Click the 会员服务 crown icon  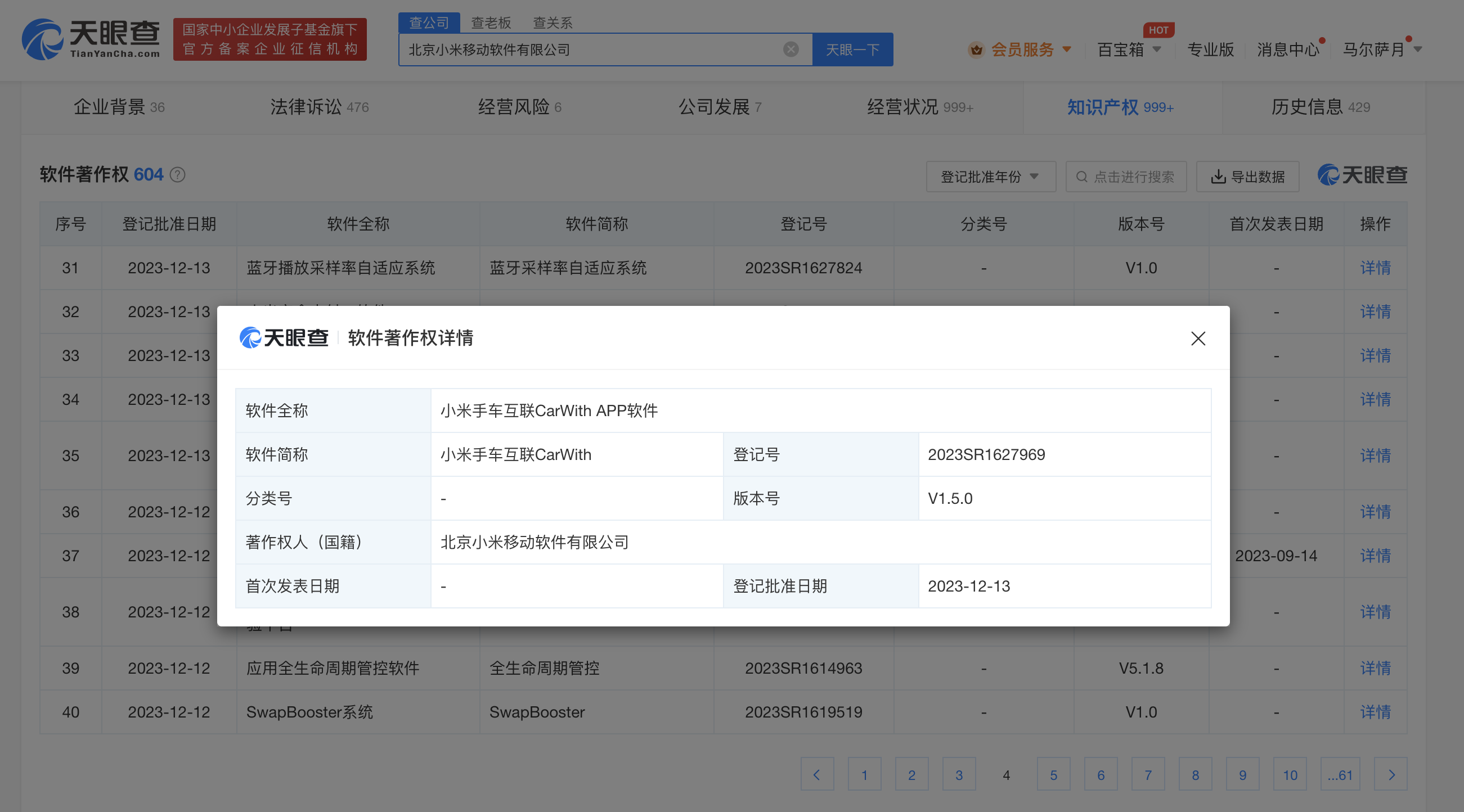point(976,50)
